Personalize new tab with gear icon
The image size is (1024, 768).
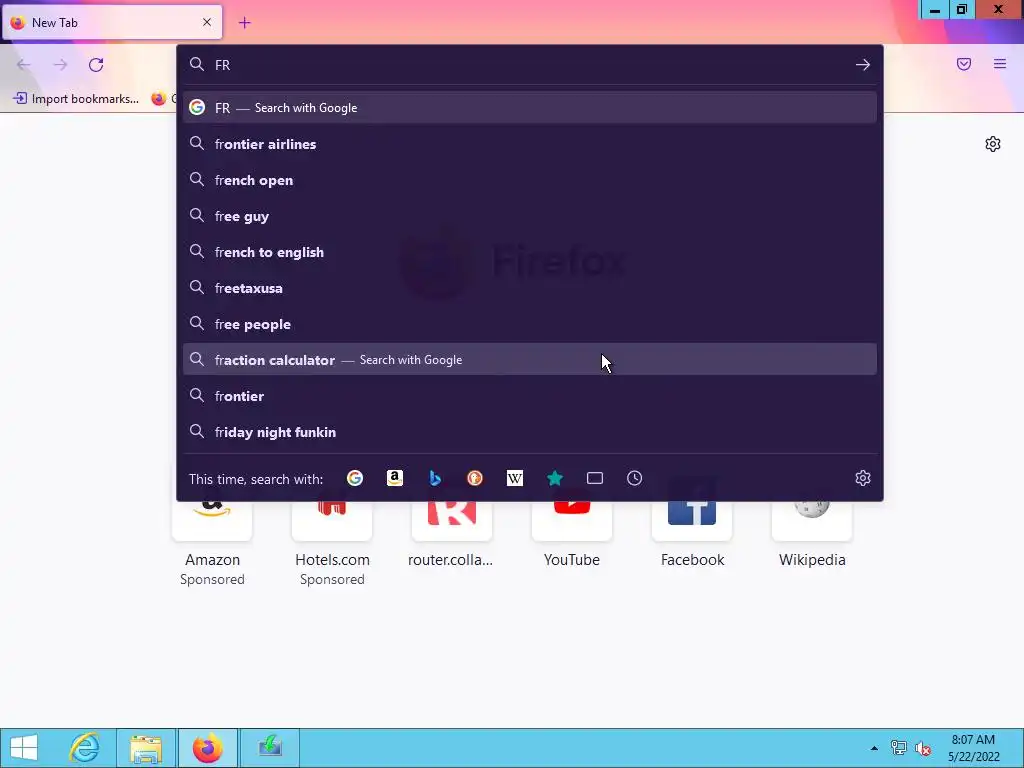[x=993, y=144]
